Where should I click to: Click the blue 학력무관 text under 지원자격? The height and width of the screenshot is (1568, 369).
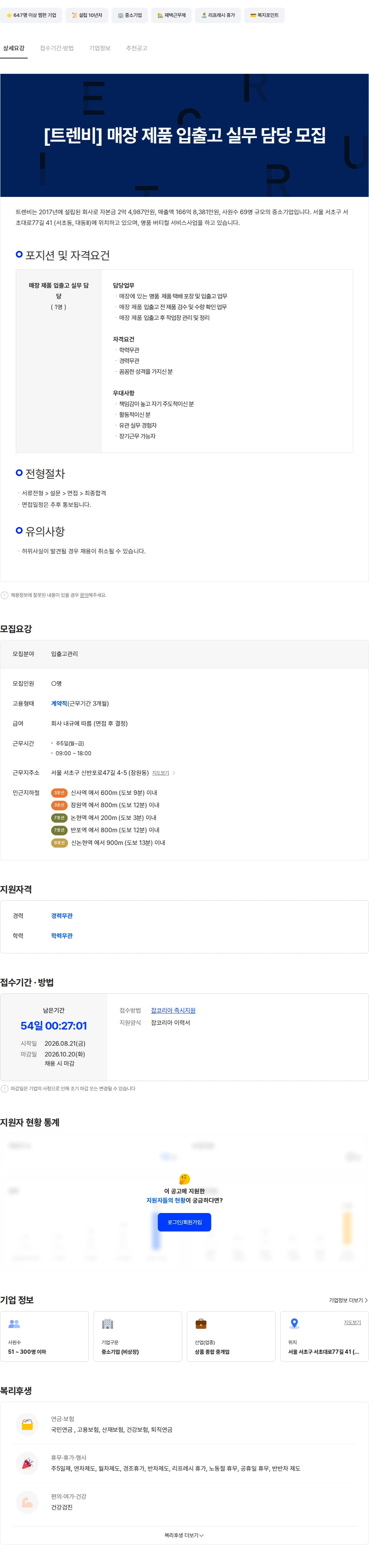(x=62, y=936)
